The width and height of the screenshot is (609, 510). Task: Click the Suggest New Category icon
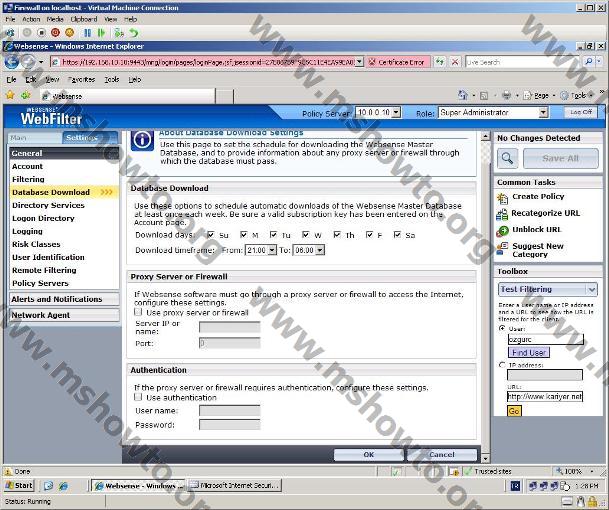point(502,248)
